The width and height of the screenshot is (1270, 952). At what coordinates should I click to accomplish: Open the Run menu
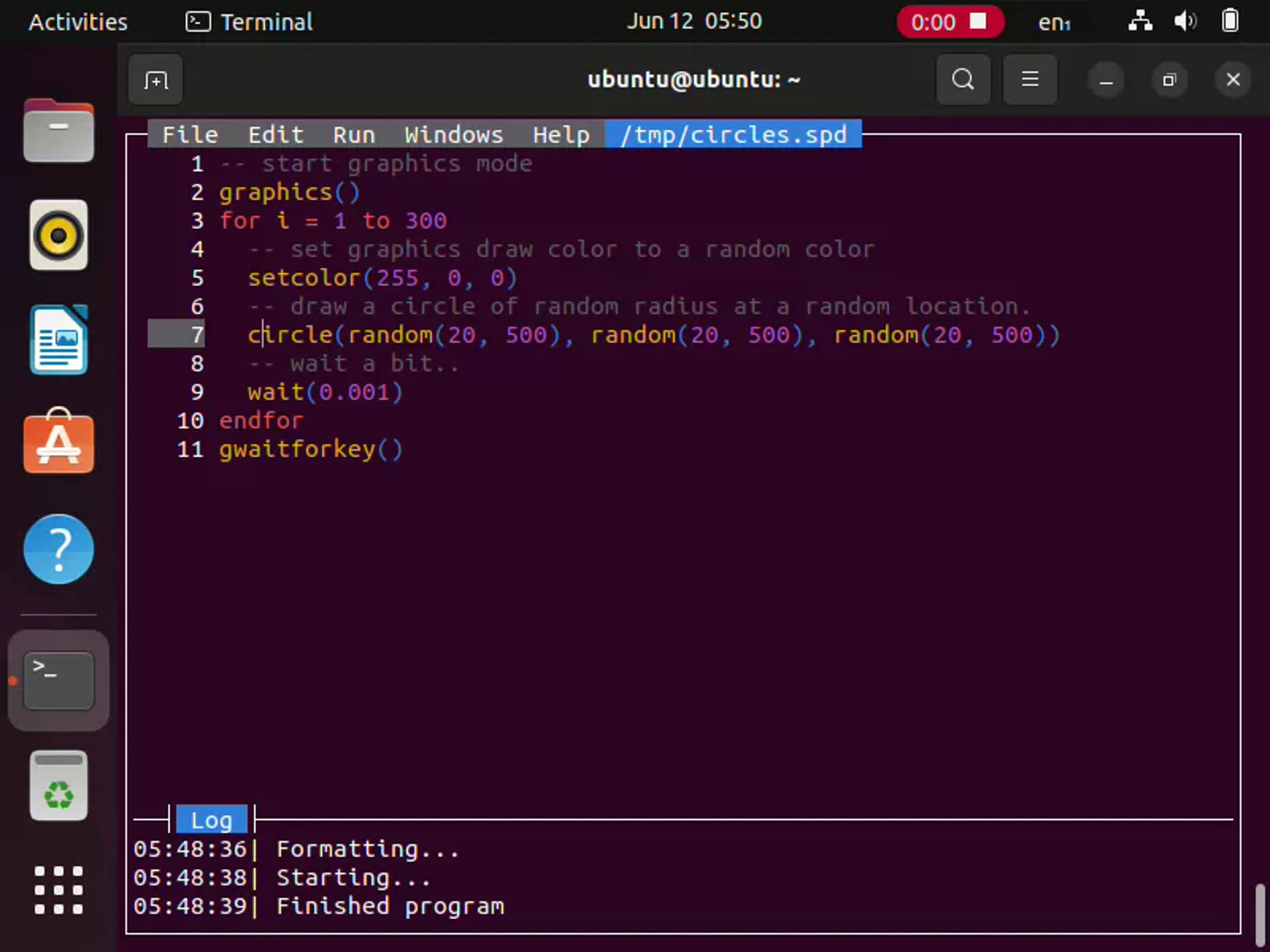point(354,135)
